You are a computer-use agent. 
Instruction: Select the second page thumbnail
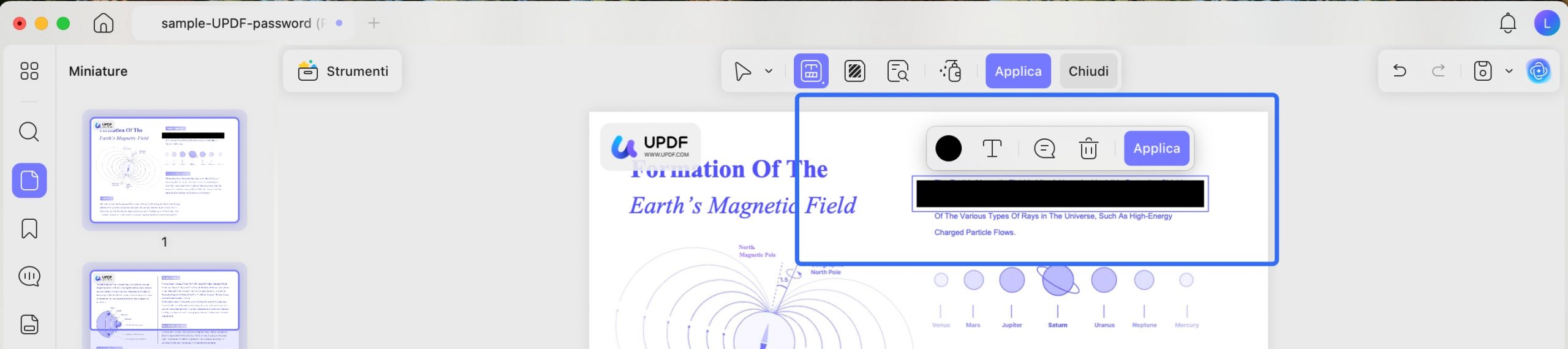point(164,309)
